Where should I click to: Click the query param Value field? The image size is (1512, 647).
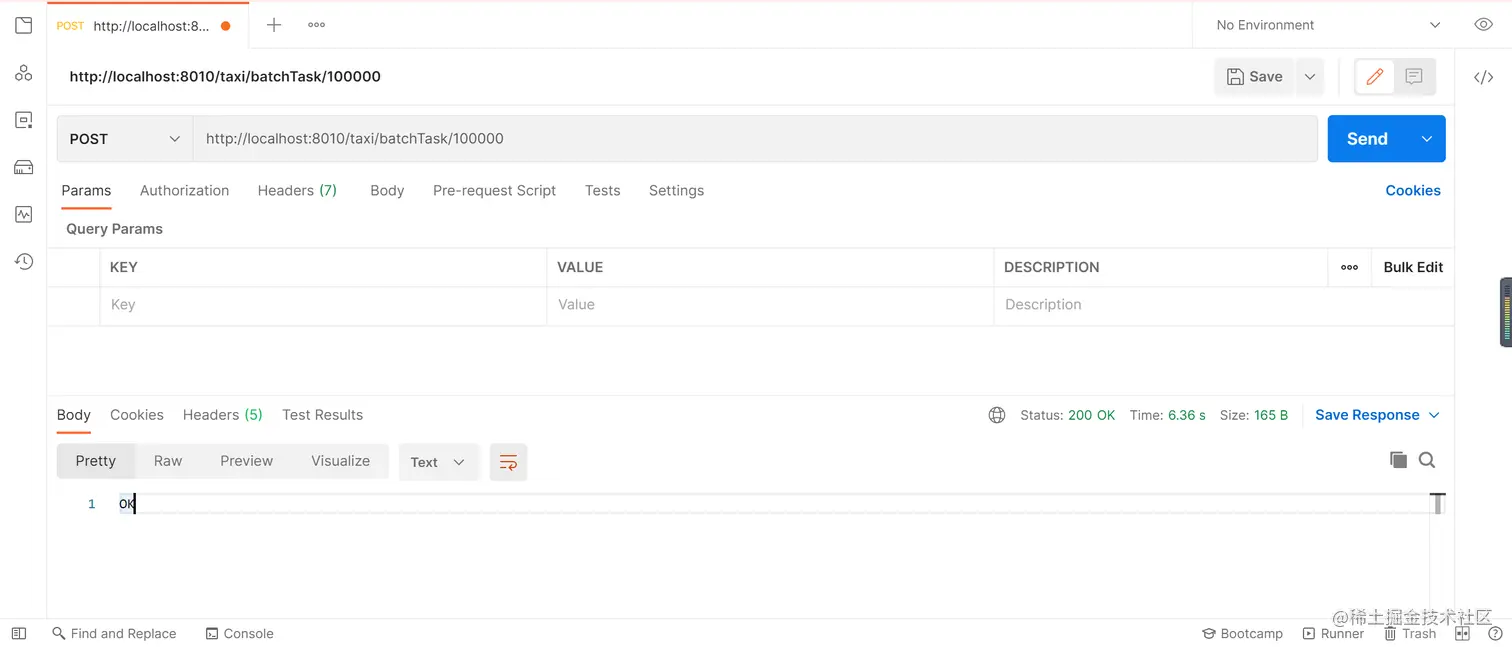pyautogui.click(x=770, y=305)
